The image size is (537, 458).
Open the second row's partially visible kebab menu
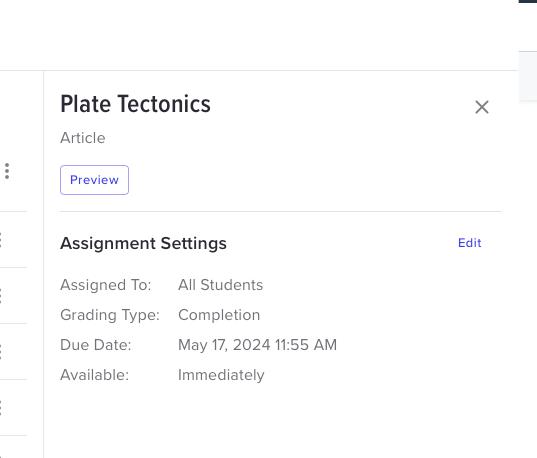(1, 240)
